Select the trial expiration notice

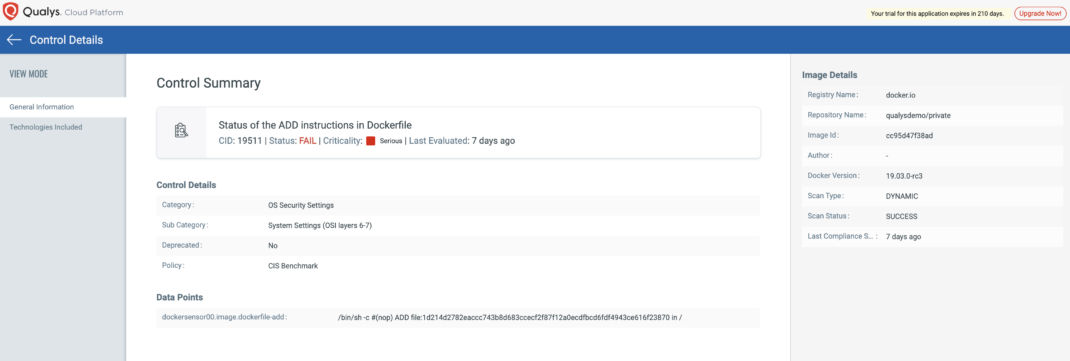(x=937, y=13)
